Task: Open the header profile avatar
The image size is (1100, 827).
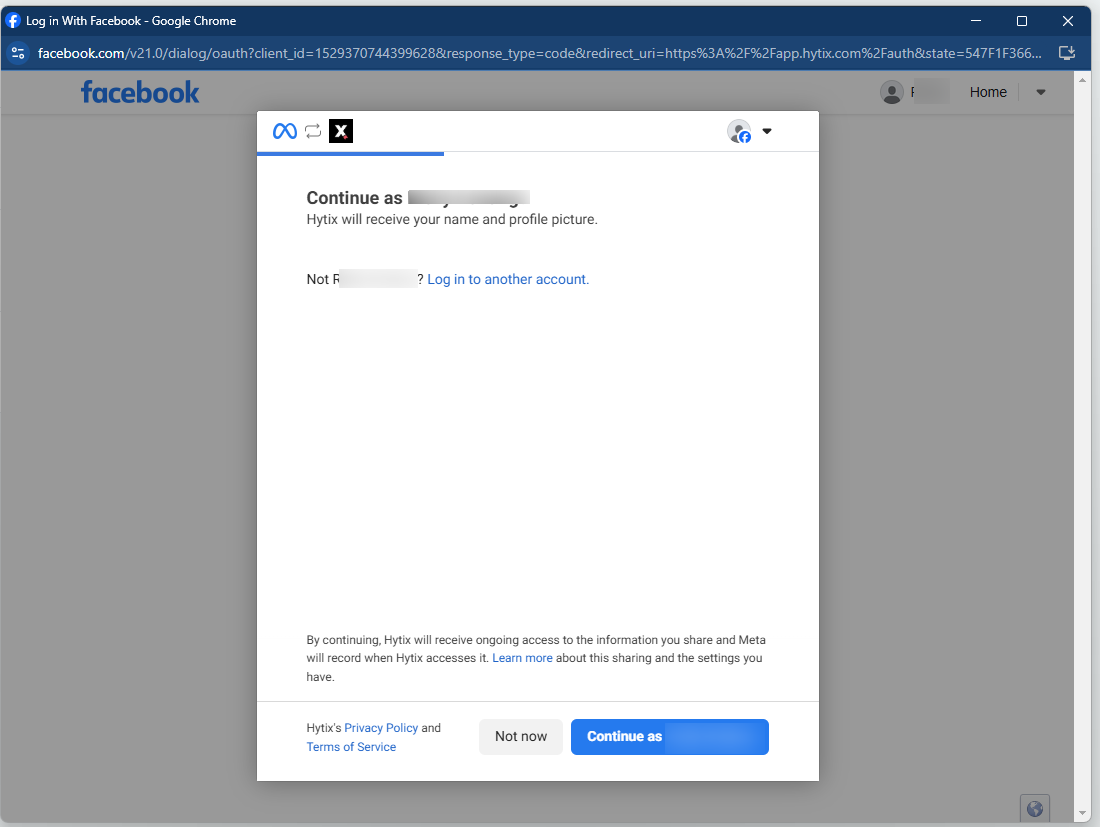Action: click(892, 92)
